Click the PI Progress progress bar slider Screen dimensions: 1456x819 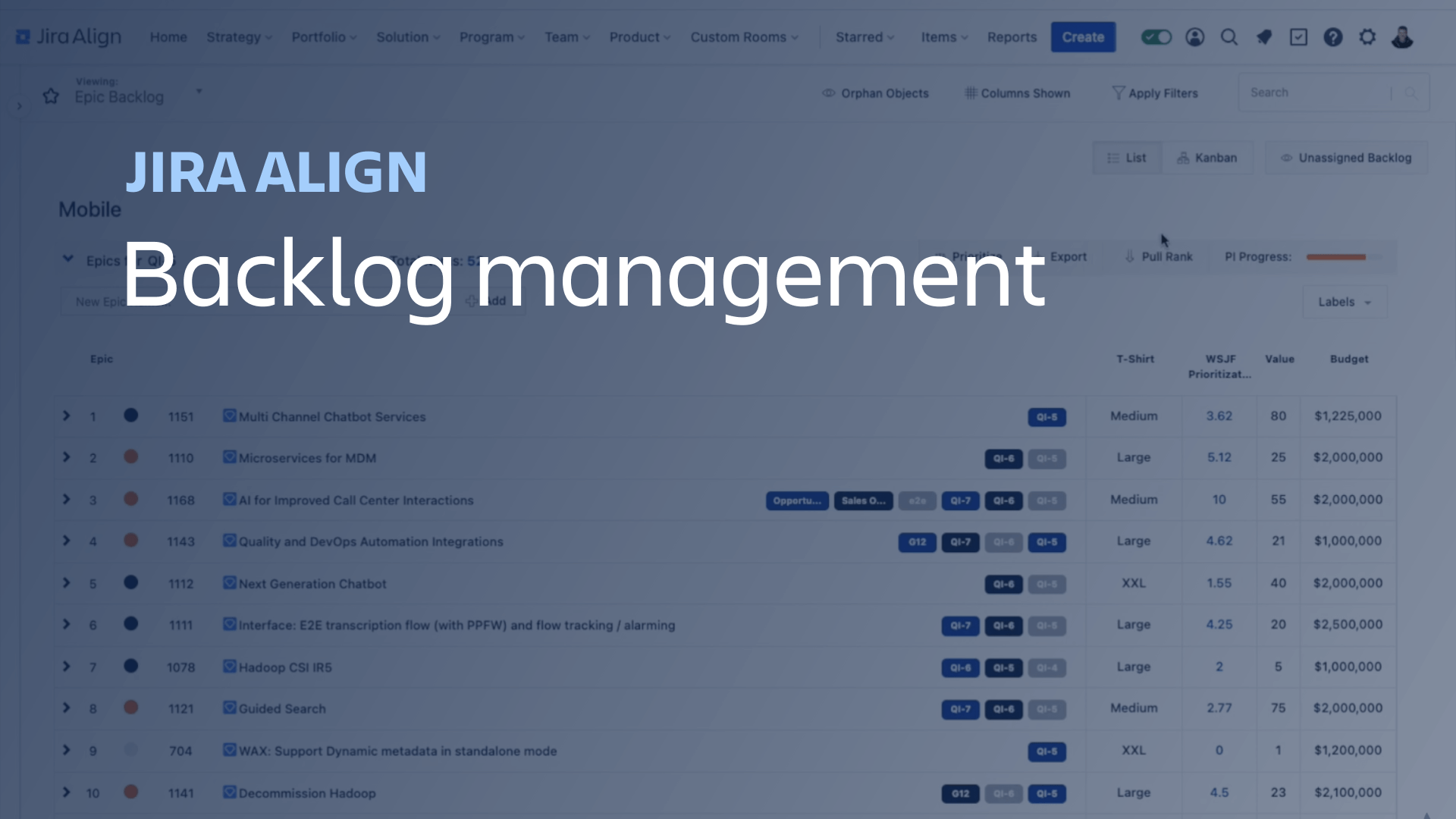(1340, 256)
